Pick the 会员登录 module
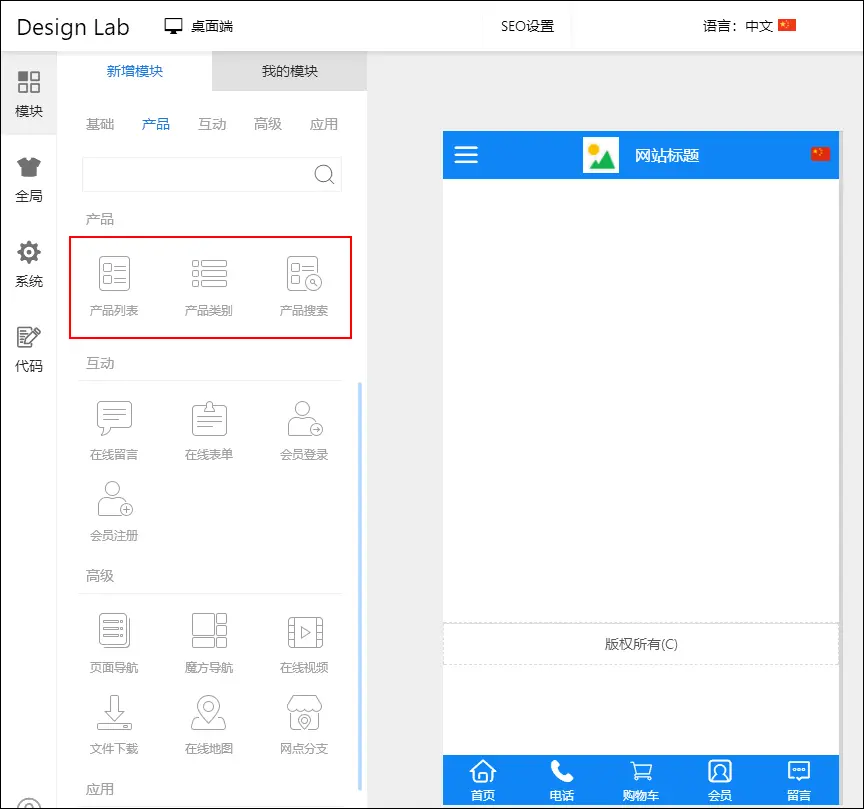The width and height of the screenshot is (864, 809). [x=303, y=419]
